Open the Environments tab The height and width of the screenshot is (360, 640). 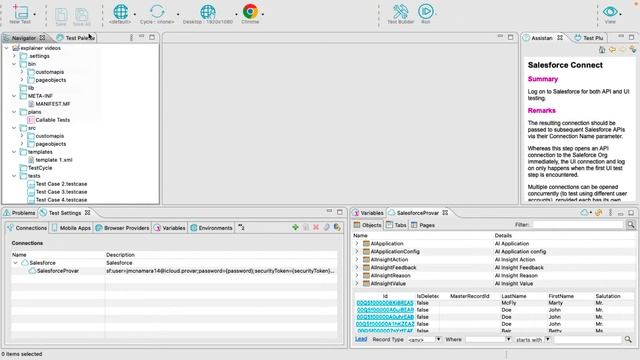click(211, 228)
